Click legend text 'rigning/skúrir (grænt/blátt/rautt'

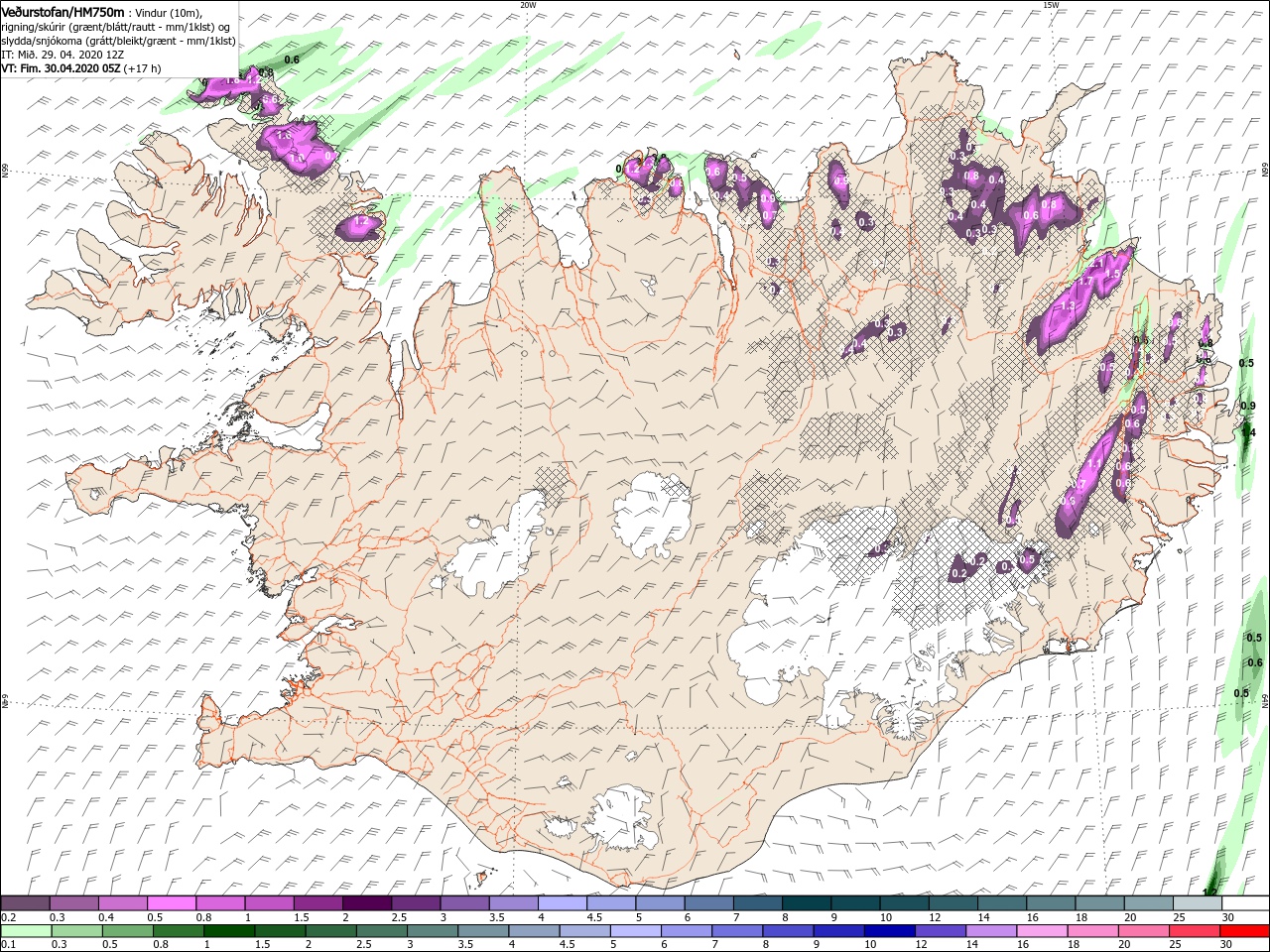click(86, 27)
